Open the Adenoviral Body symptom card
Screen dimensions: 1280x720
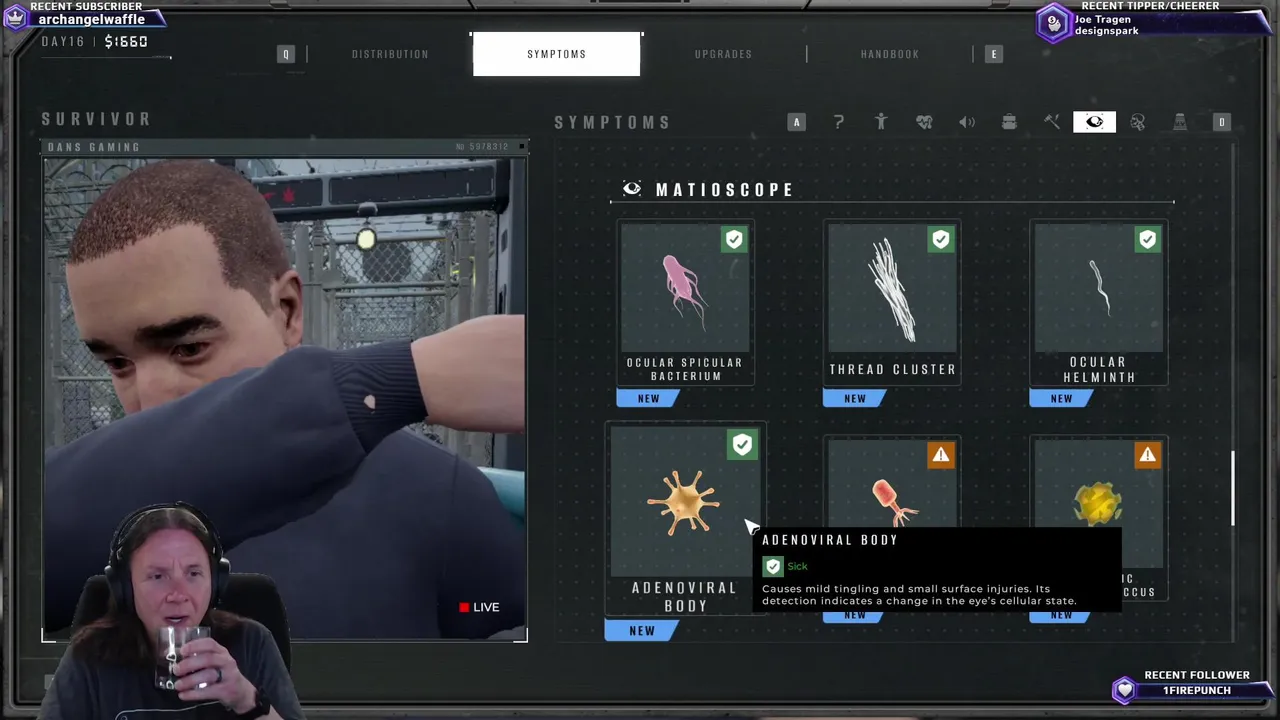(686, 518)
